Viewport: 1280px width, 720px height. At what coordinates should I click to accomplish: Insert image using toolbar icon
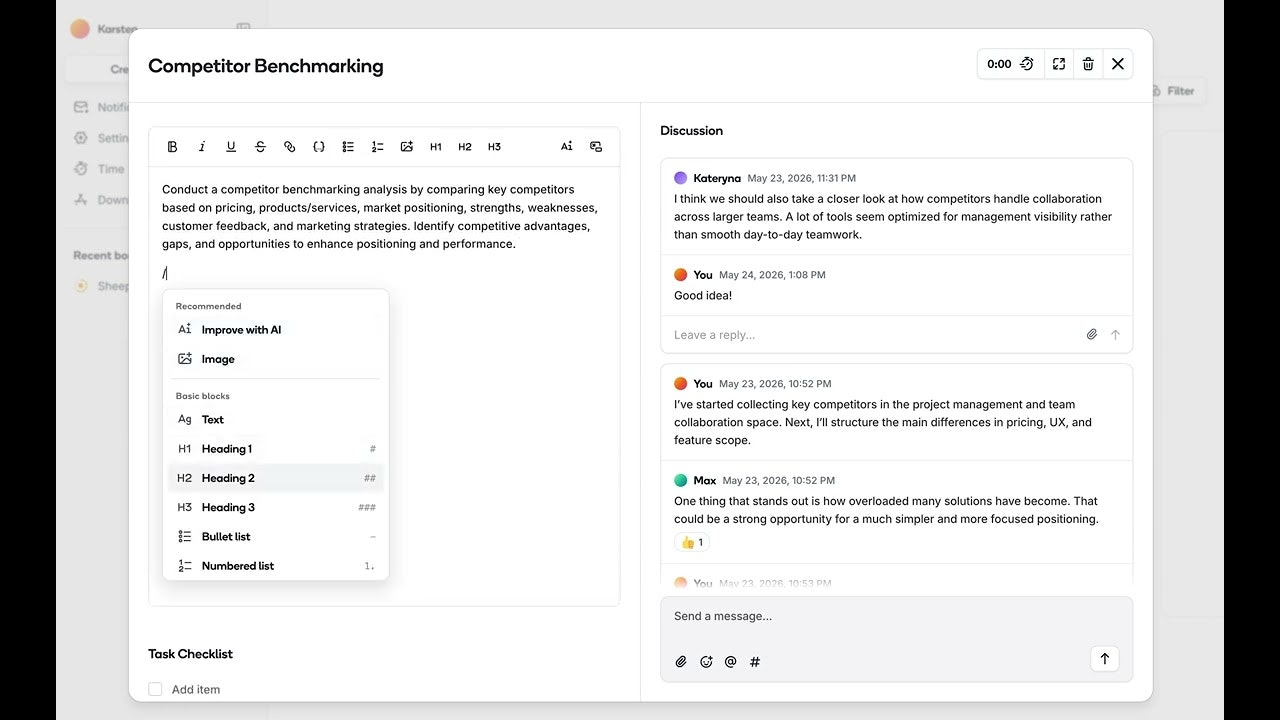click(x=407, y=147)
